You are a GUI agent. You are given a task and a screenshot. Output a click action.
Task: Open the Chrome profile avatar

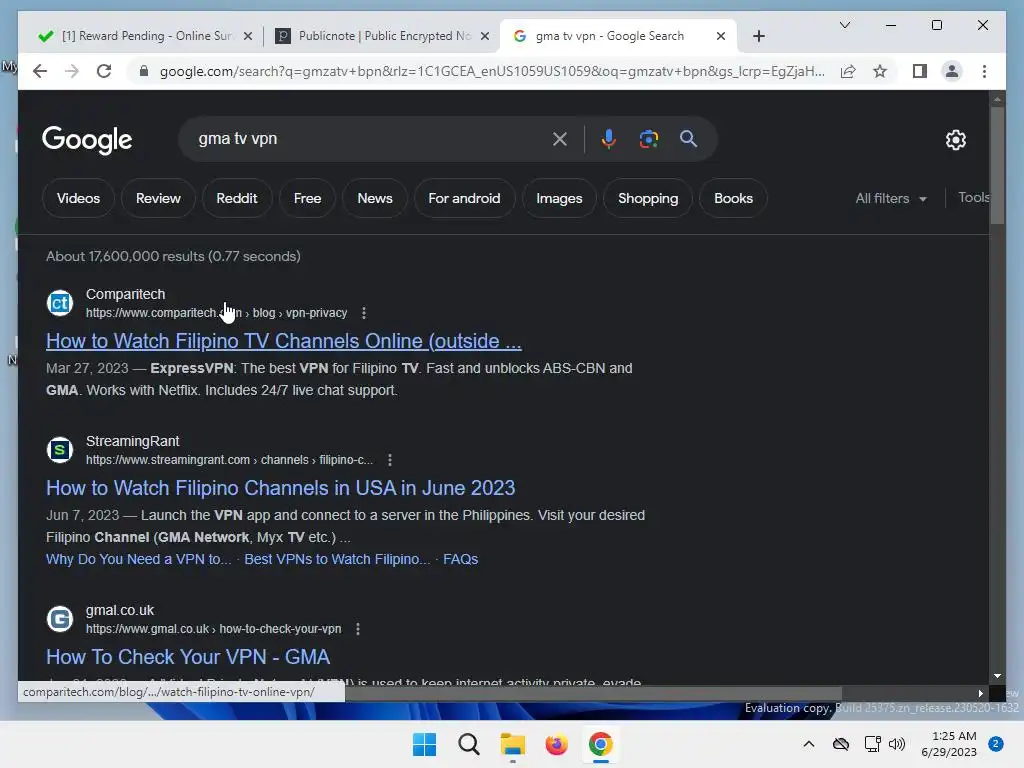[952, 71]
